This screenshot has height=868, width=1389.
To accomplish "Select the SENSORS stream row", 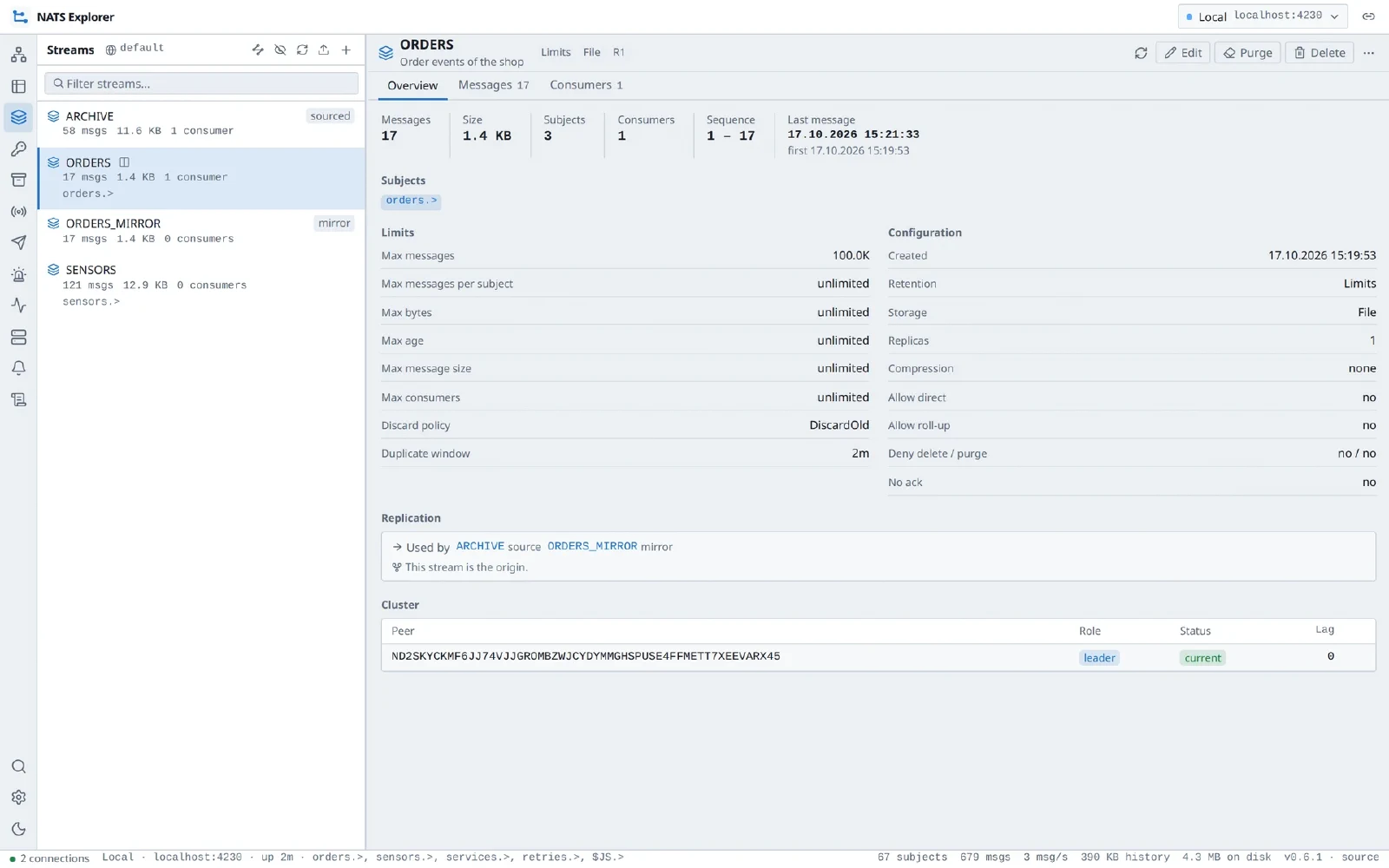I will (201, 285).
